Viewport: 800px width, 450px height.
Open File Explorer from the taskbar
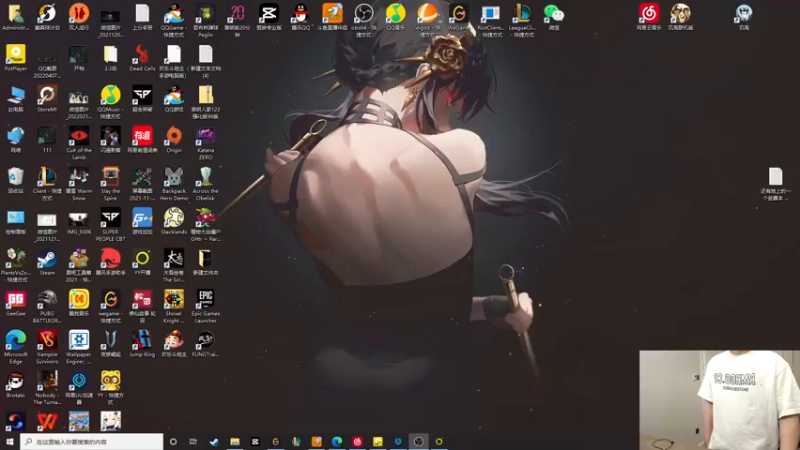point(235,442)
